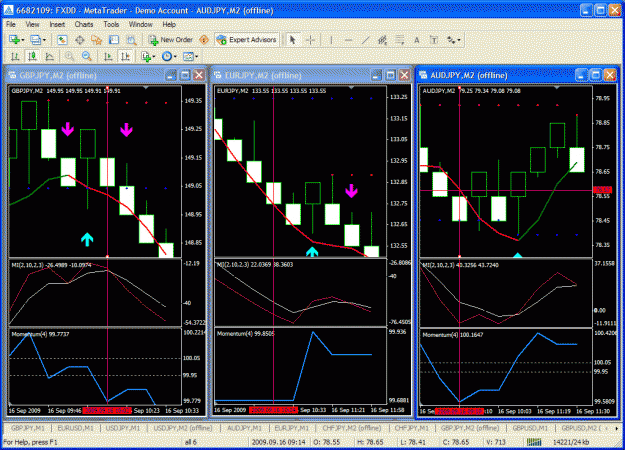Screen dimensions: 625x450
Task: Click the Arrows drawing objects icon
Action: [x=451, y=40]
